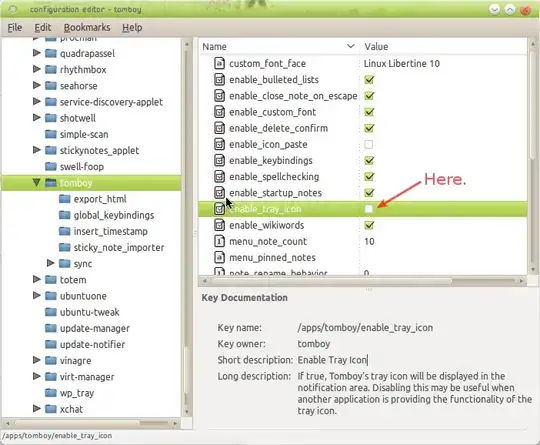Expand the virt-manager tree node
The image size is (540, 445).
point(37,376)
